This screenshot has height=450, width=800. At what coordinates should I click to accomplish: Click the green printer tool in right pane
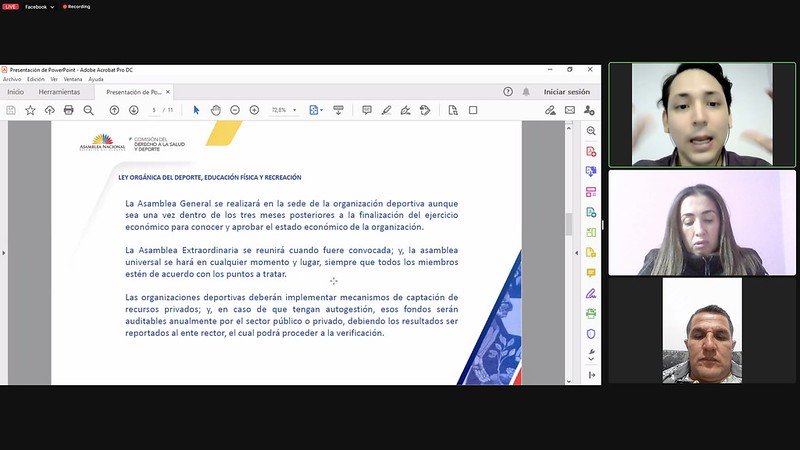pyautogui.click(x=591, y=313)
